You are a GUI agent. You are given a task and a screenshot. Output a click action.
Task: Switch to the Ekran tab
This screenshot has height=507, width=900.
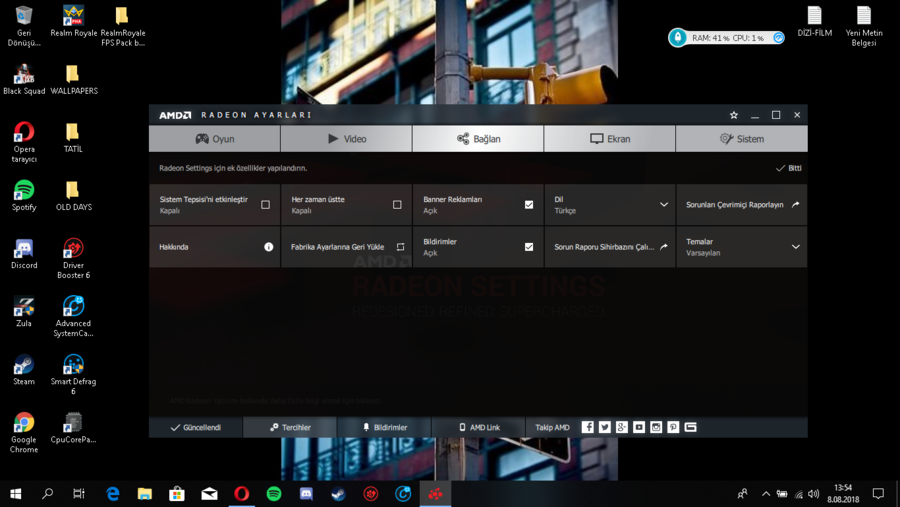[x=610, y=139]
